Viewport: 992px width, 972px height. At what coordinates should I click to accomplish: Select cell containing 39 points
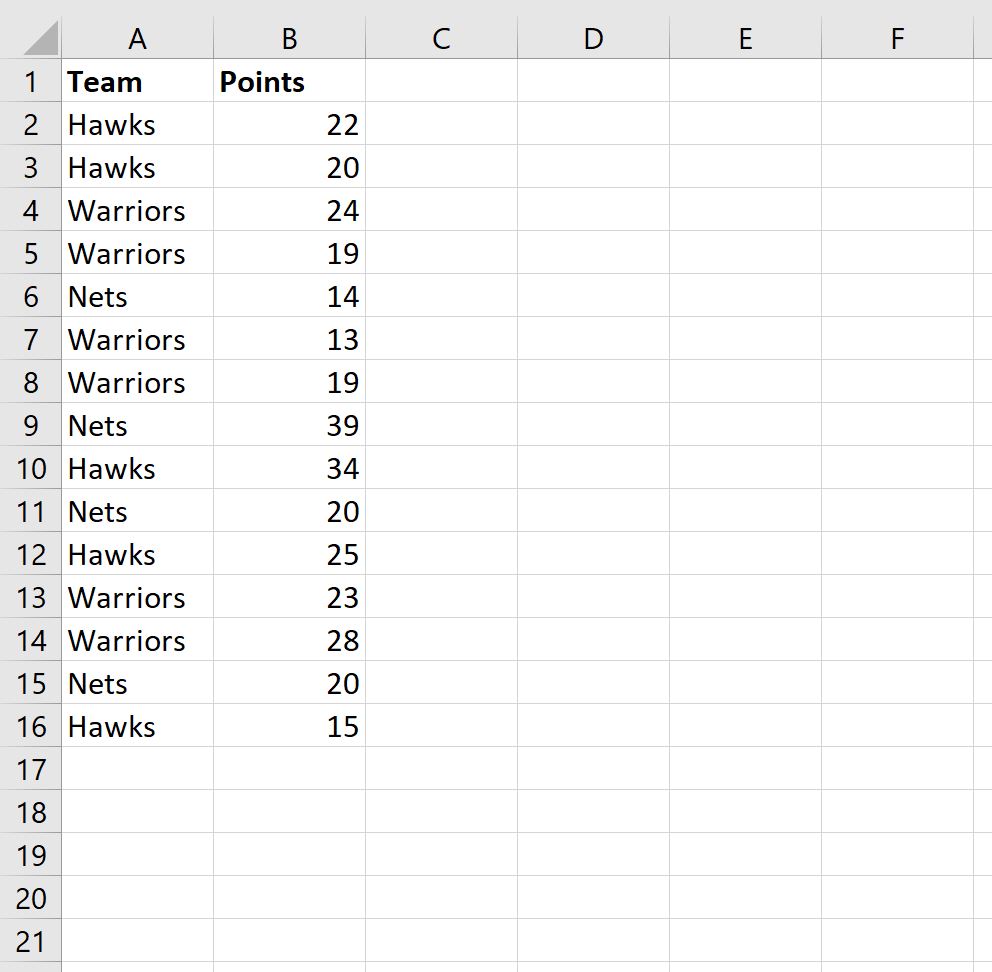click(x=289, y=425)
